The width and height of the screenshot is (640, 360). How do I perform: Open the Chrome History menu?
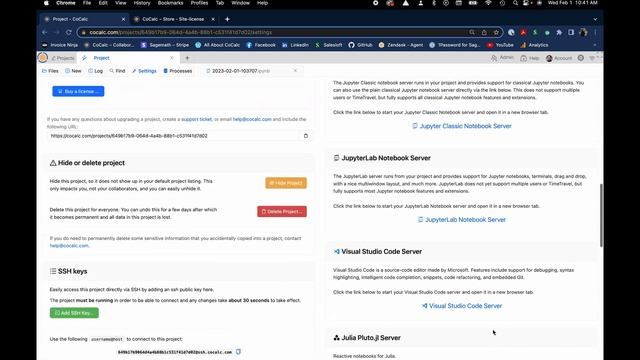pyautogui.click(x=142, y=3)
